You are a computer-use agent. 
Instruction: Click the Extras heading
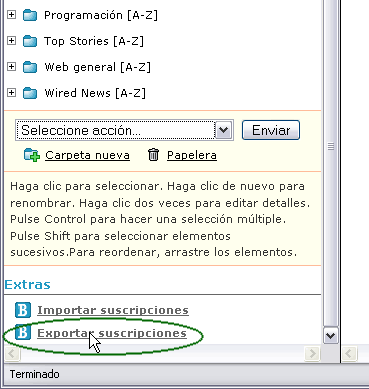(27, 284)
